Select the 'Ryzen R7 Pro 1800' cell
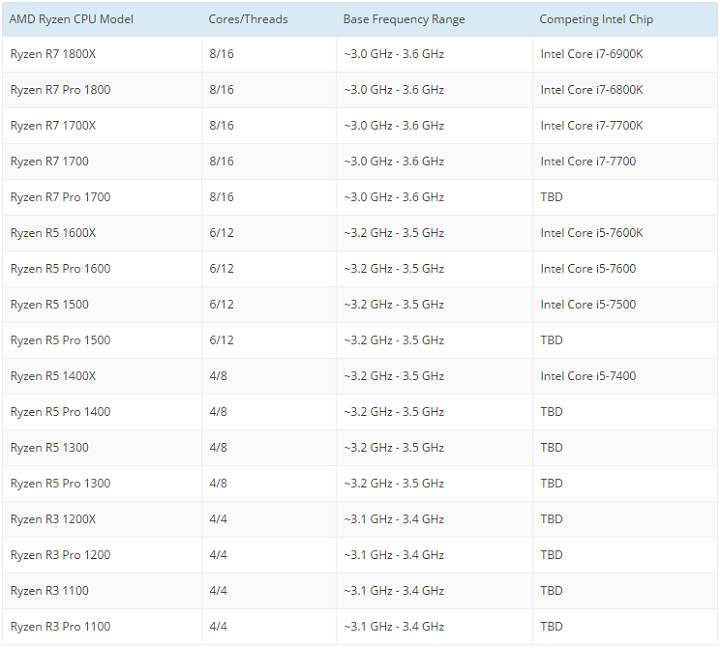Image resolution: width=720 pixels, height=648 pixels. [101, 90]
